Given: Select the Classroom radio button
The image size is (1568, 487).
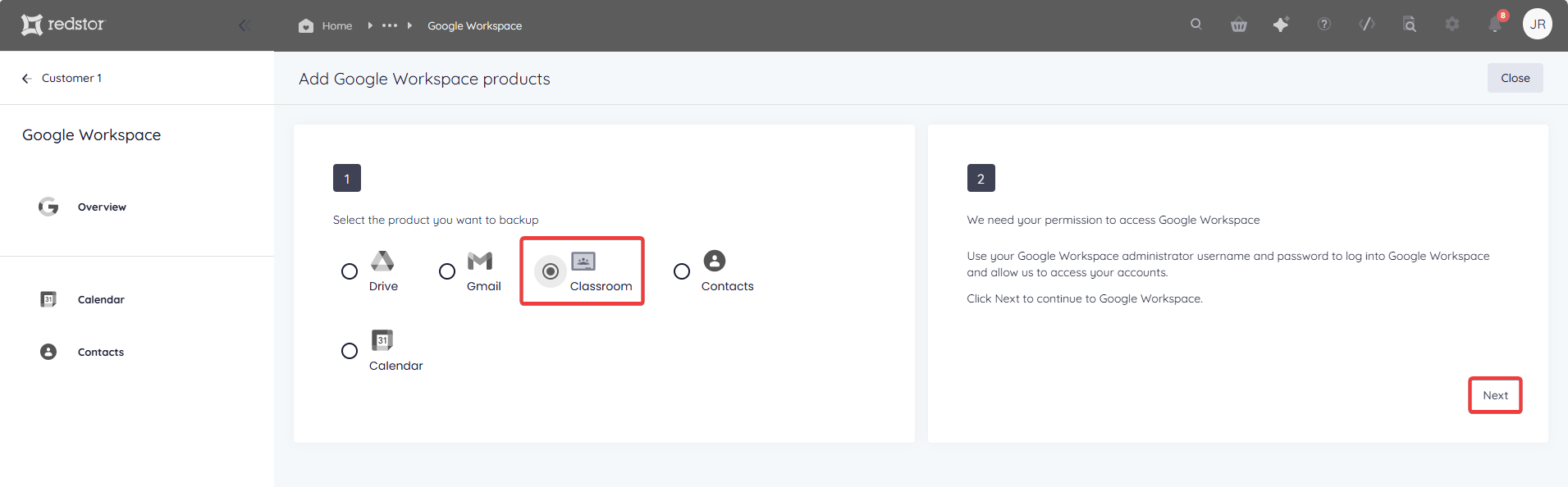Looking at the screenshot, I should pyautogui.click(x=551, y=271).
